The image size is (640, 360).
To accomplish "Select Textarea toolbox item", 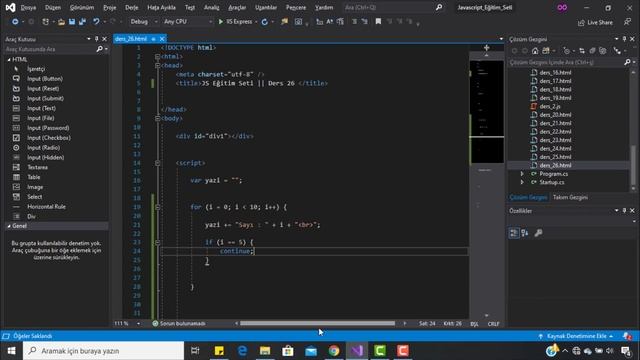I will tap(38, 167).
